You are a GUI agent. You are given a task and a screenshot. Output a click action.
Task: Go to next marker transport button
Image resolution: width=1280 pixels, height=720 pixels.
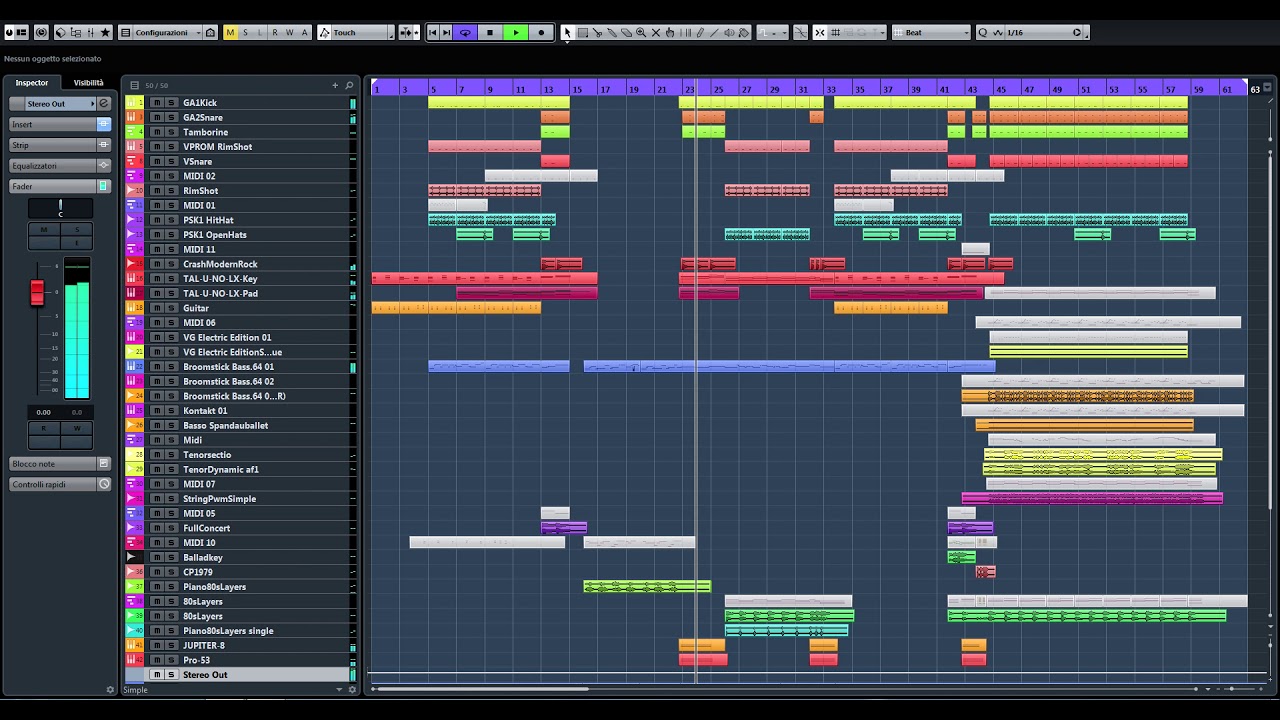click(446, 33)
